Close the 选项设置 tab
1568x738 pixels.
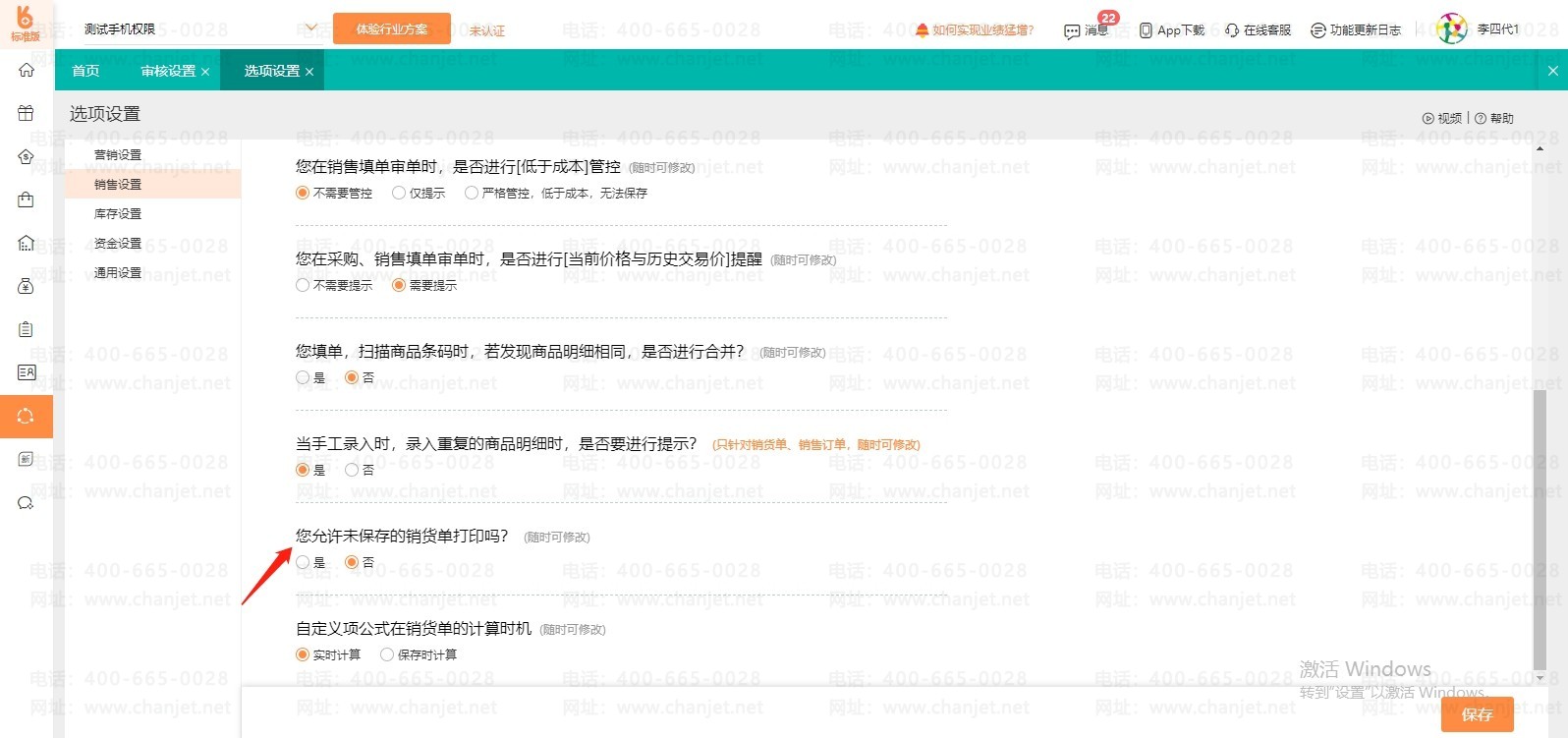point(309,72)
